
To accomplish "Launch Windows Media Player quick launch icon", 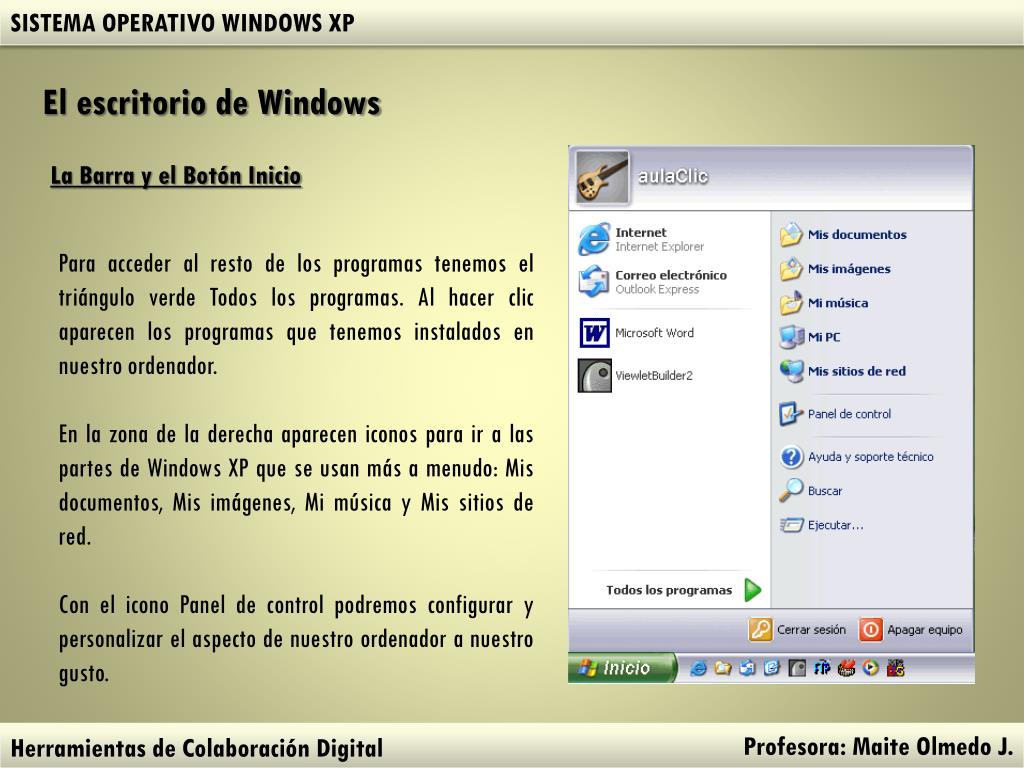I will (x=871, y=668).
